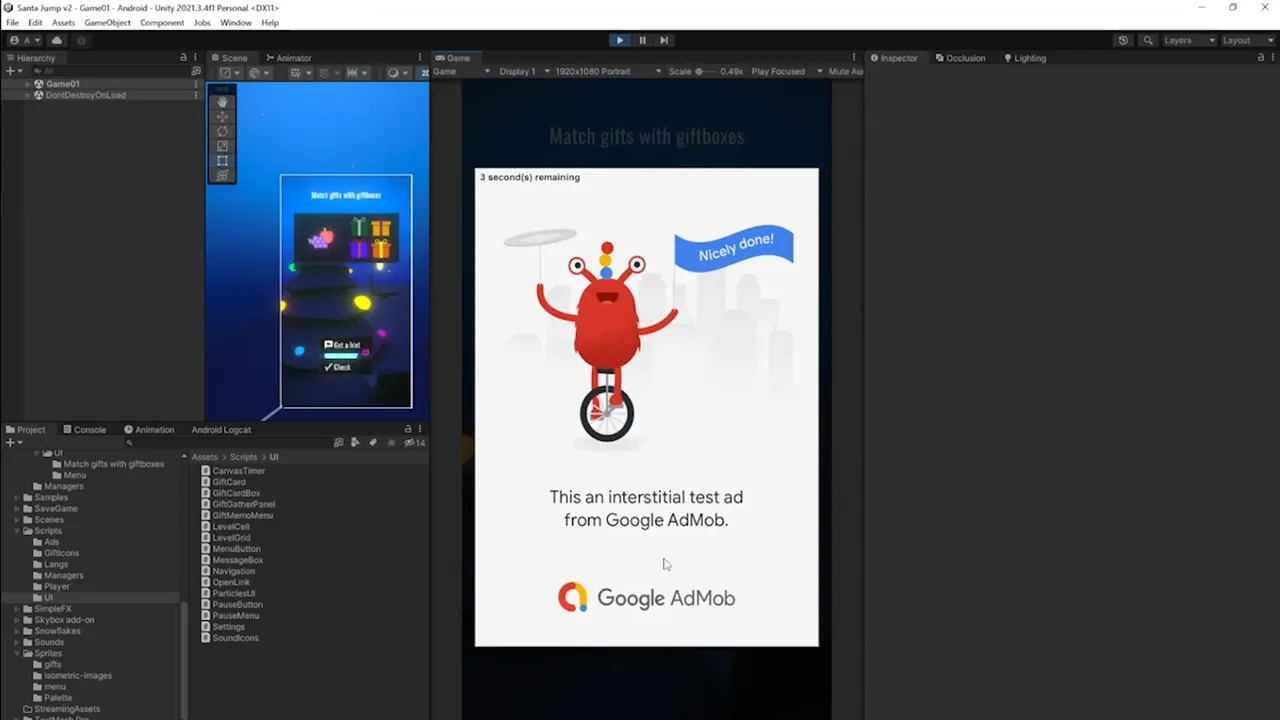Toggle hidden packages visibility (14) icon

[x=415, y=442]
